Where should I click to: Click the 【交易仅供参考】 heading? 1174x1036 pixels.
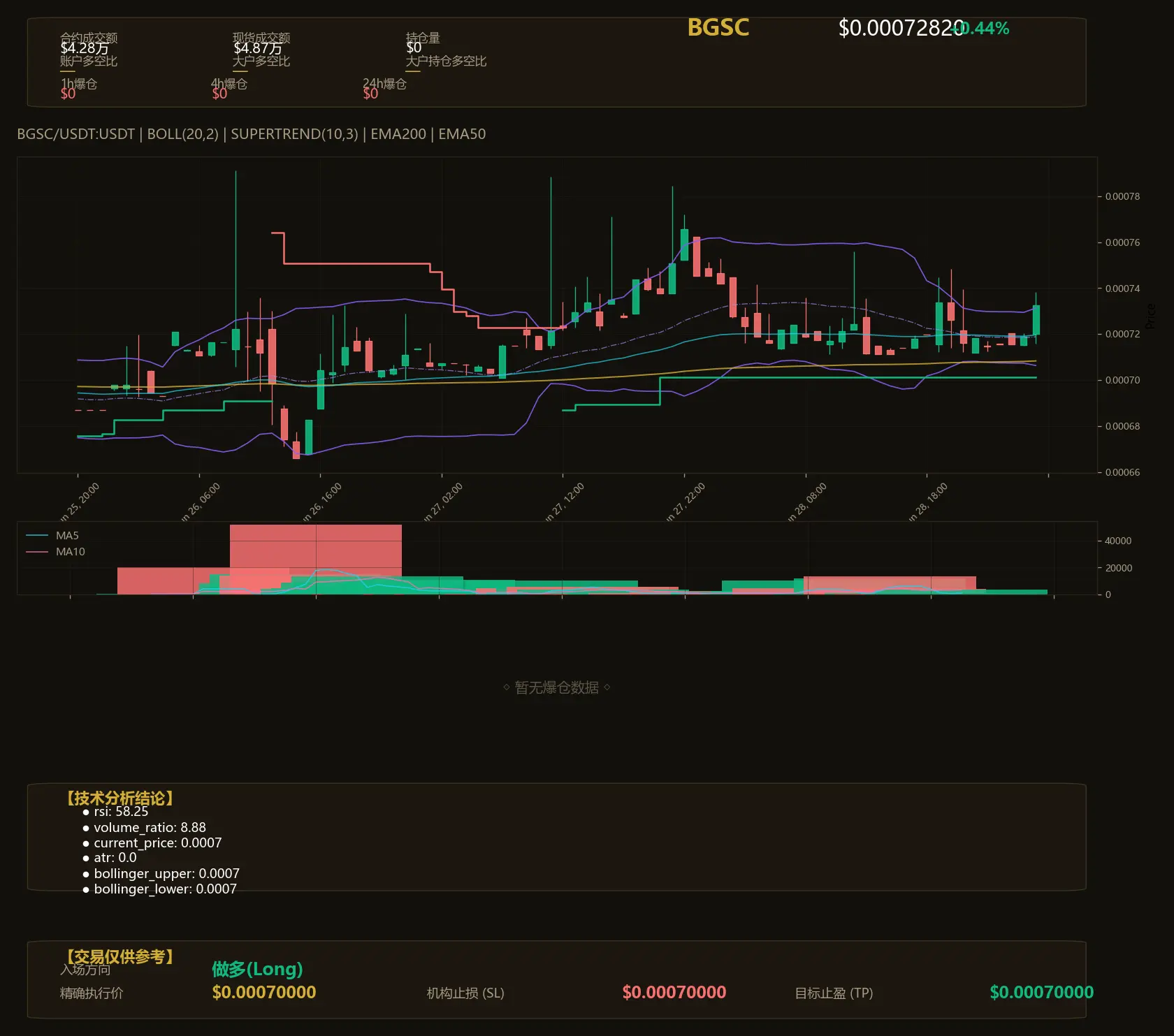coord(119,956)
